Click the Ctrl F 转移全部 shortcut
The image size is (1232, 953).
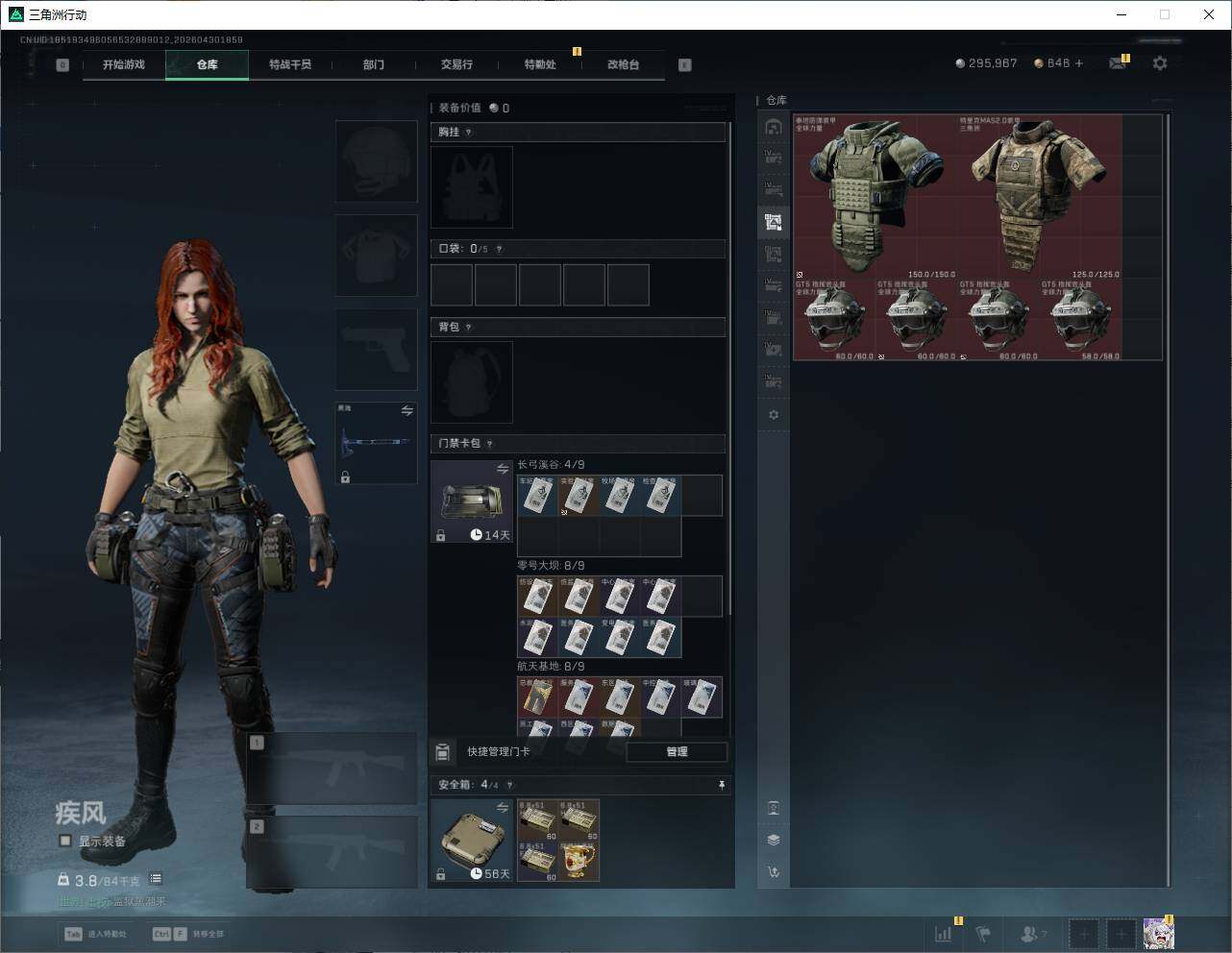coord(187,934)
